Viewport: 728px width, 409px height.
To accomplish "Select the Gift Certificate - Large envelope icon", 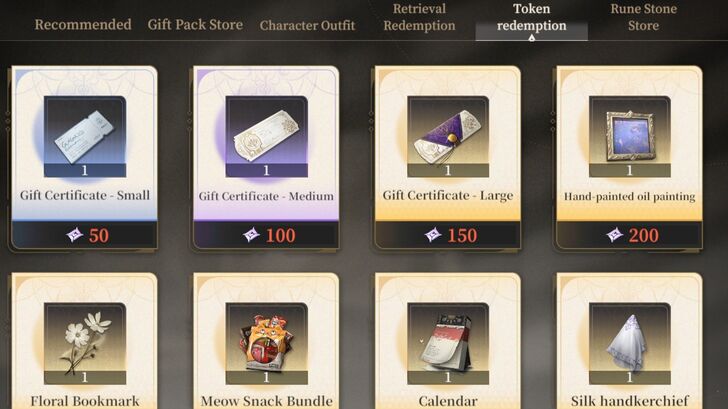I will pyautogui.click(x=448, y=136).
